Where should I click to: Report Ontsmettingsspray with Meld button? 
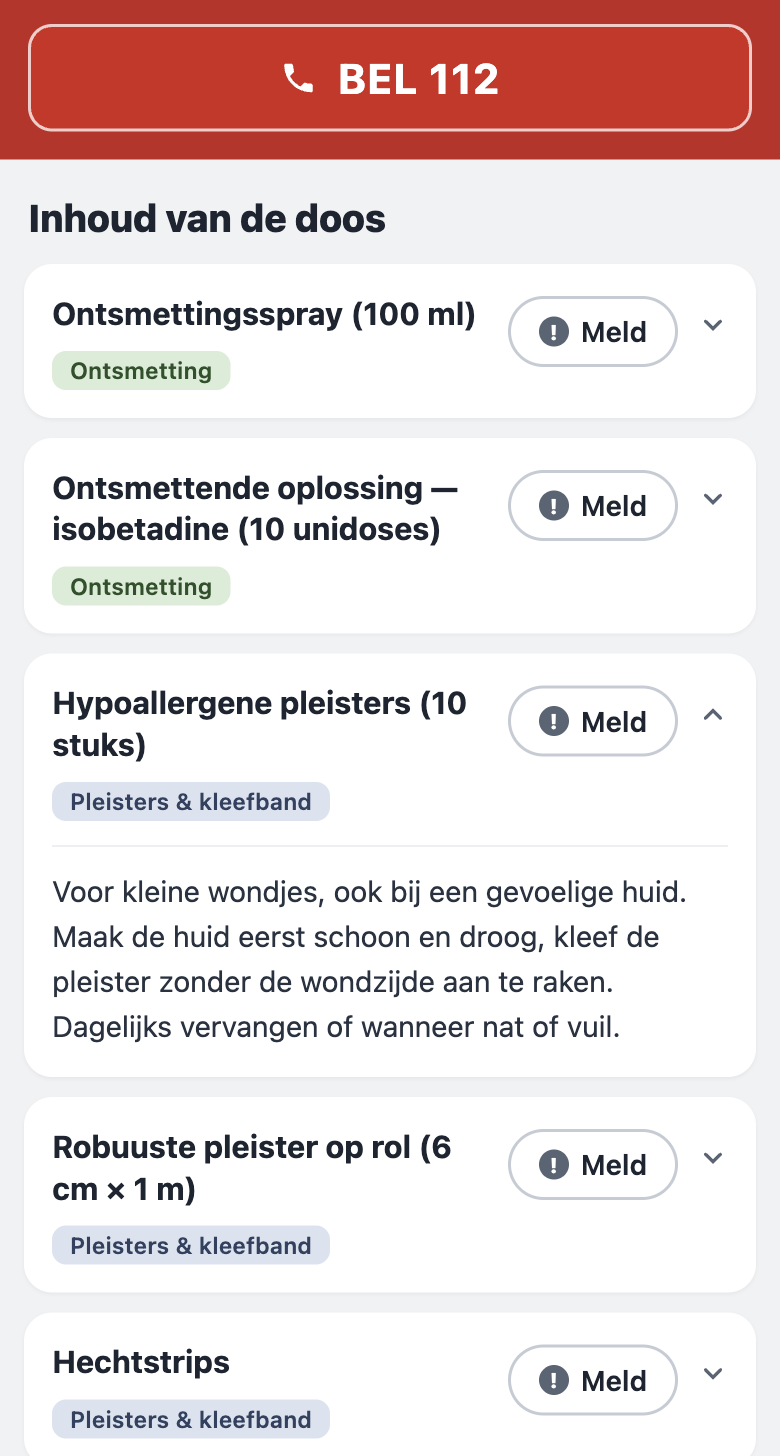(593, 332)
